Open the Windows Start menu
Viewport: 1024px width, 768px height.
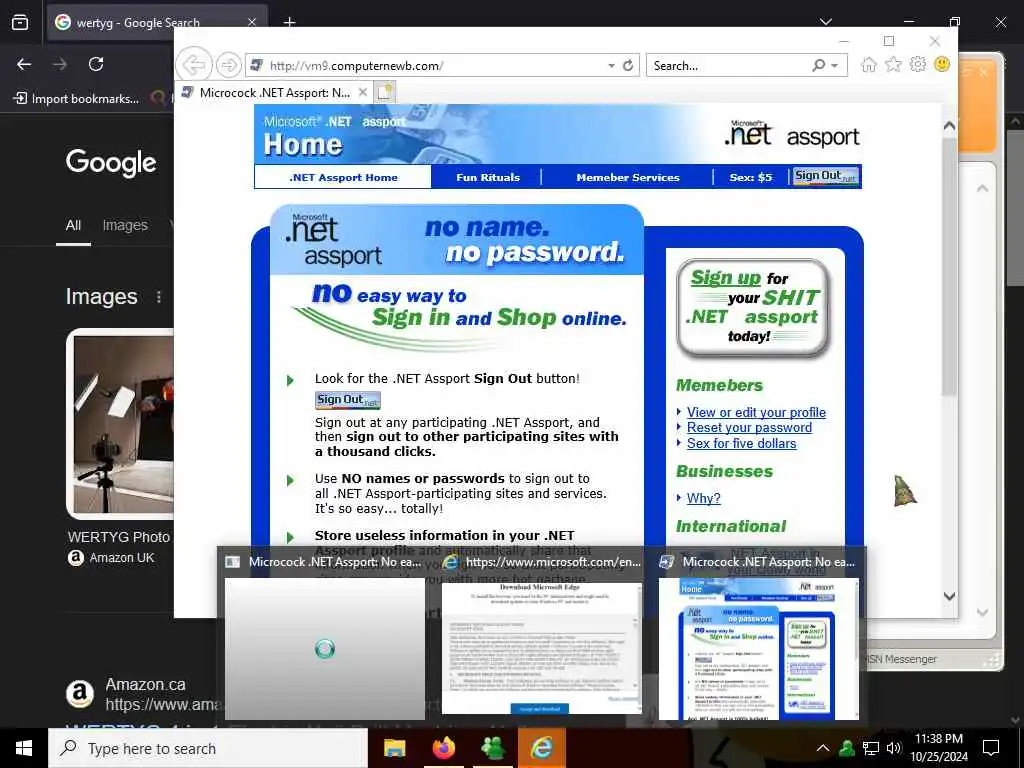pyautogui.click(x=24, y=748)
